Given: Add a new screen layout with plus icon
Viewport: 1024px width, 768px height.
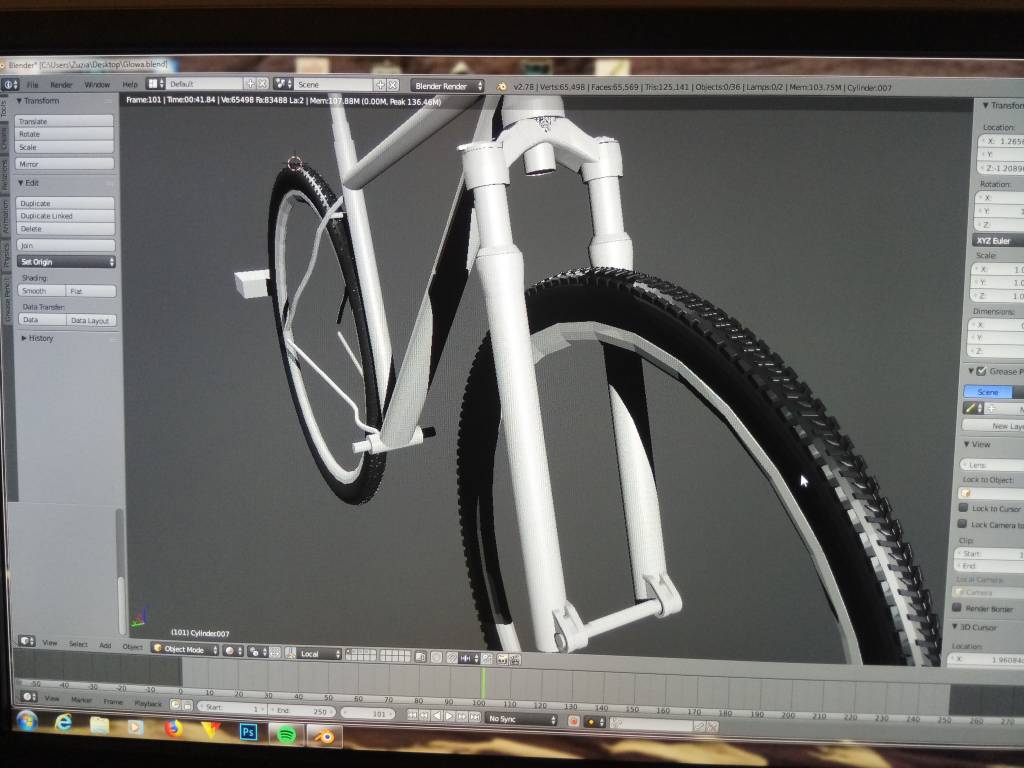Looking at the screenshot, I should 249,84.
